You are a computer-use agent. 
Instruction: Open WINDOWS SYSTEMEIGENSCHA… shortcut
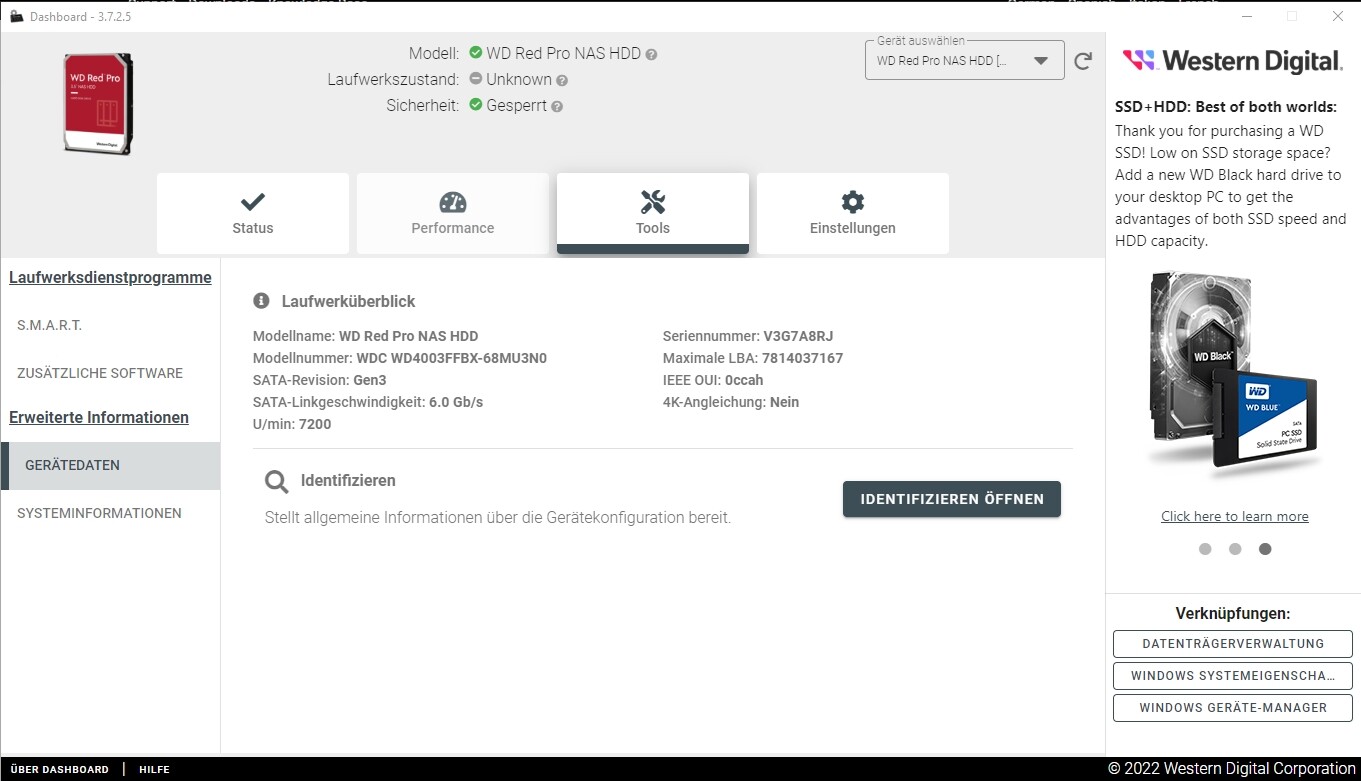coord(1233,676)
